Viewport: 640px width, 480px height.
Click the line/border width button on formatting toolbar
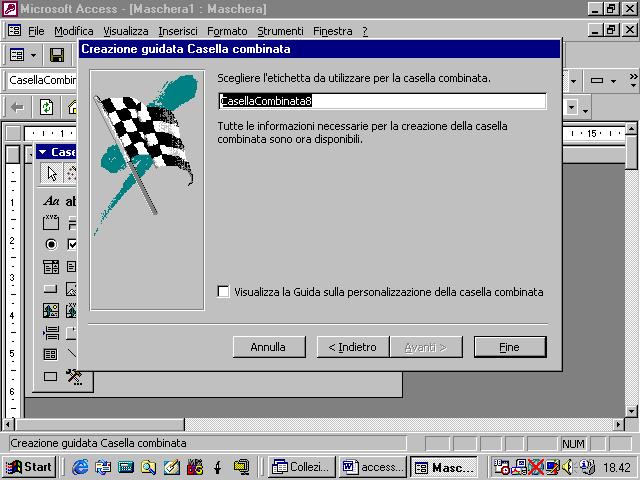click(597, 80)
